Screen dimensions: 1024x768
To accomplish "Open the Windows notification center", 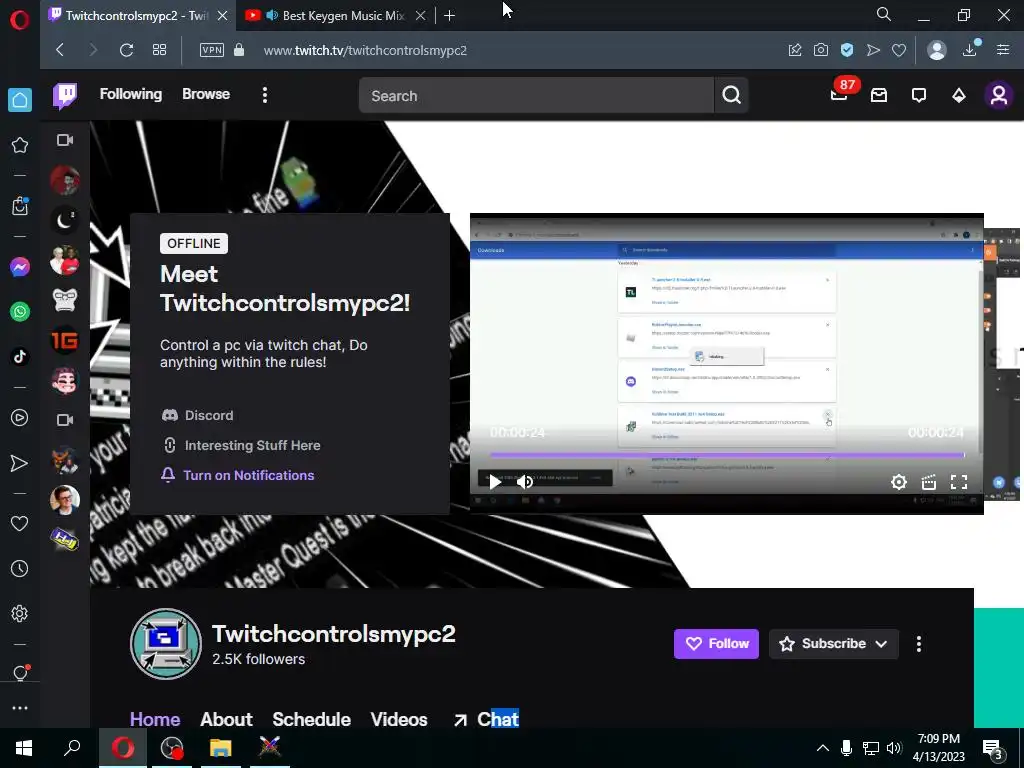I will pos(993,748).
